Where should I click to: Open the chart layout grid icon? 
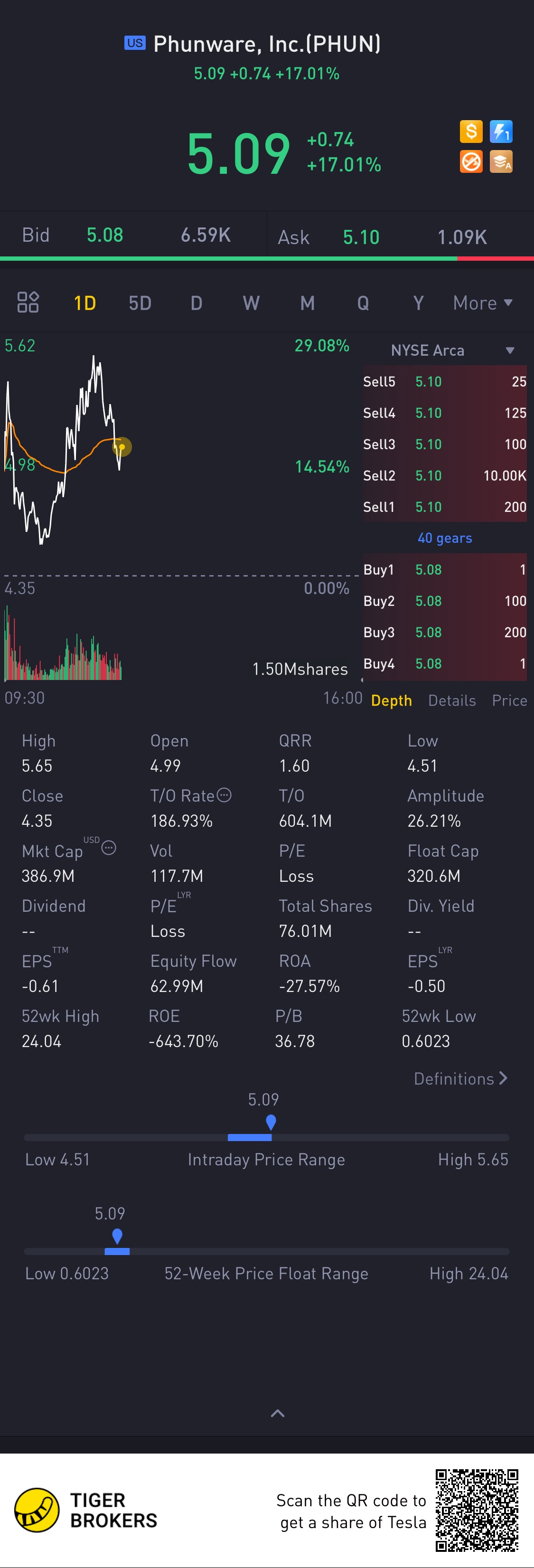pyautogui.click(x=28, y=302)
